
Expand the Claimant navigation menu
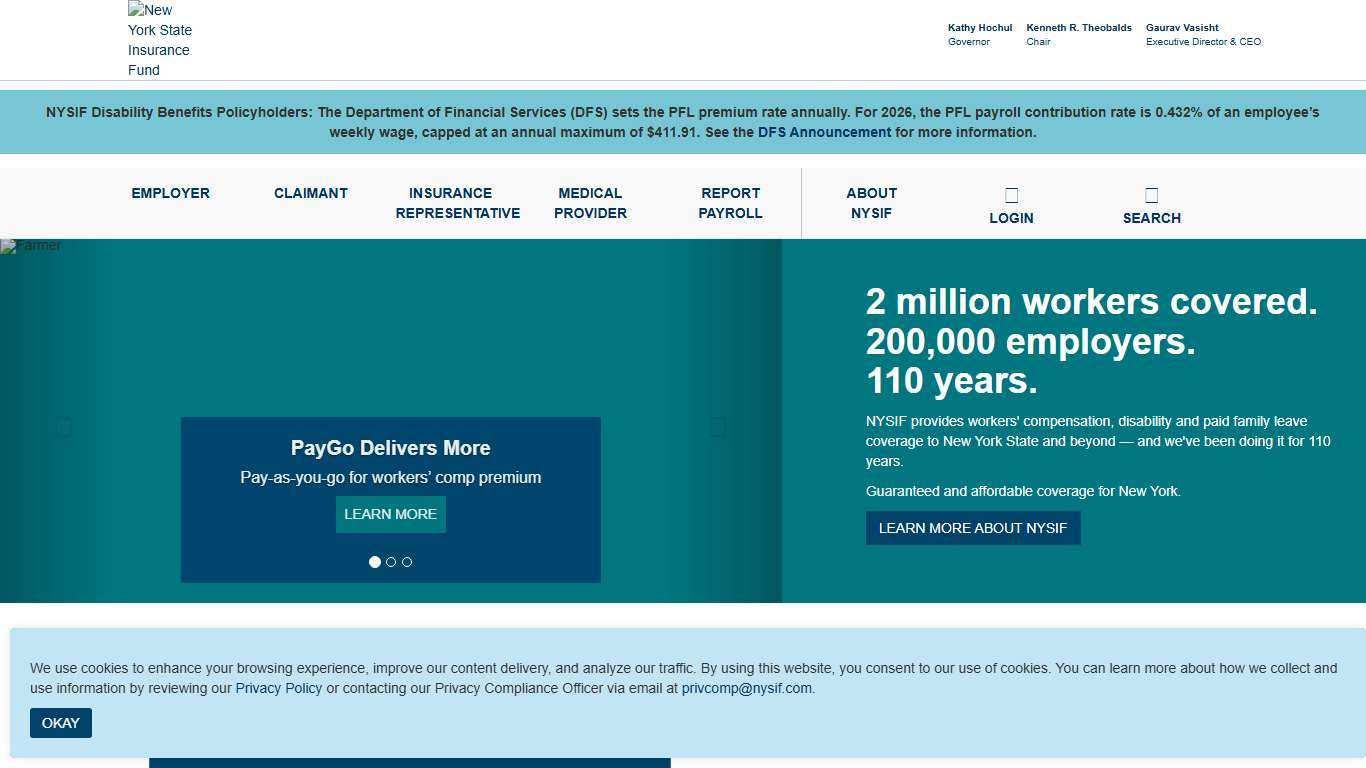coord(311,193)
